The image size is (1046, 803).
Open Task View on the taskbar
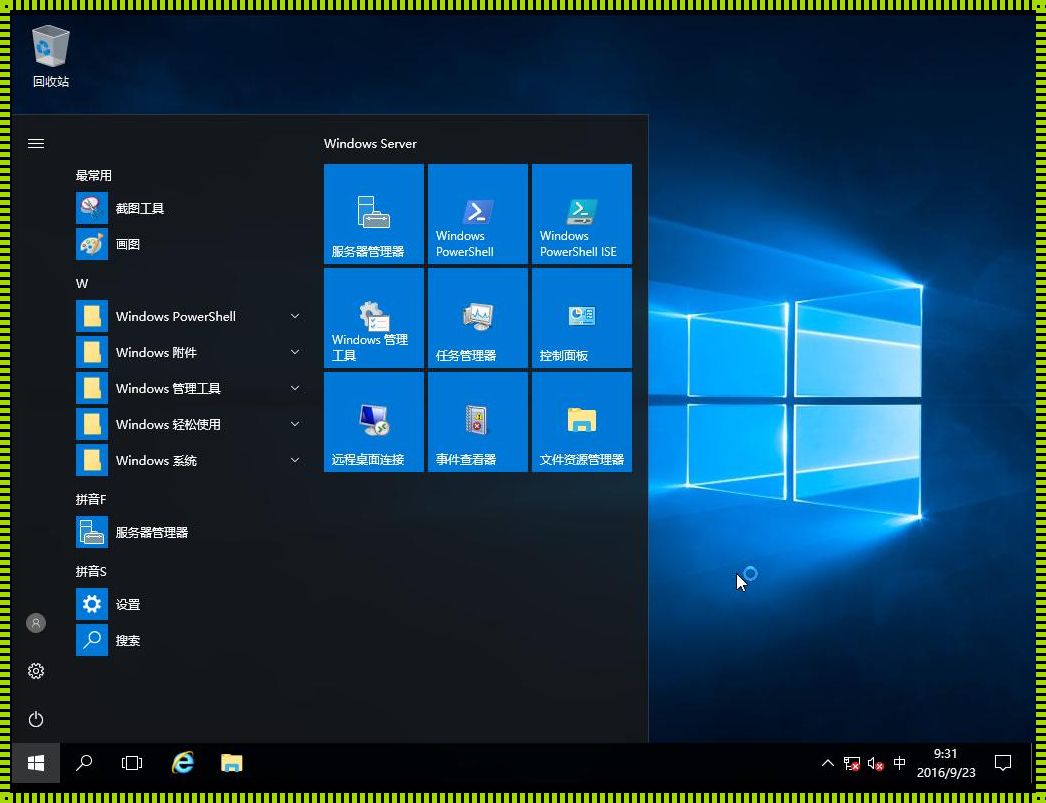coord(132,763)
